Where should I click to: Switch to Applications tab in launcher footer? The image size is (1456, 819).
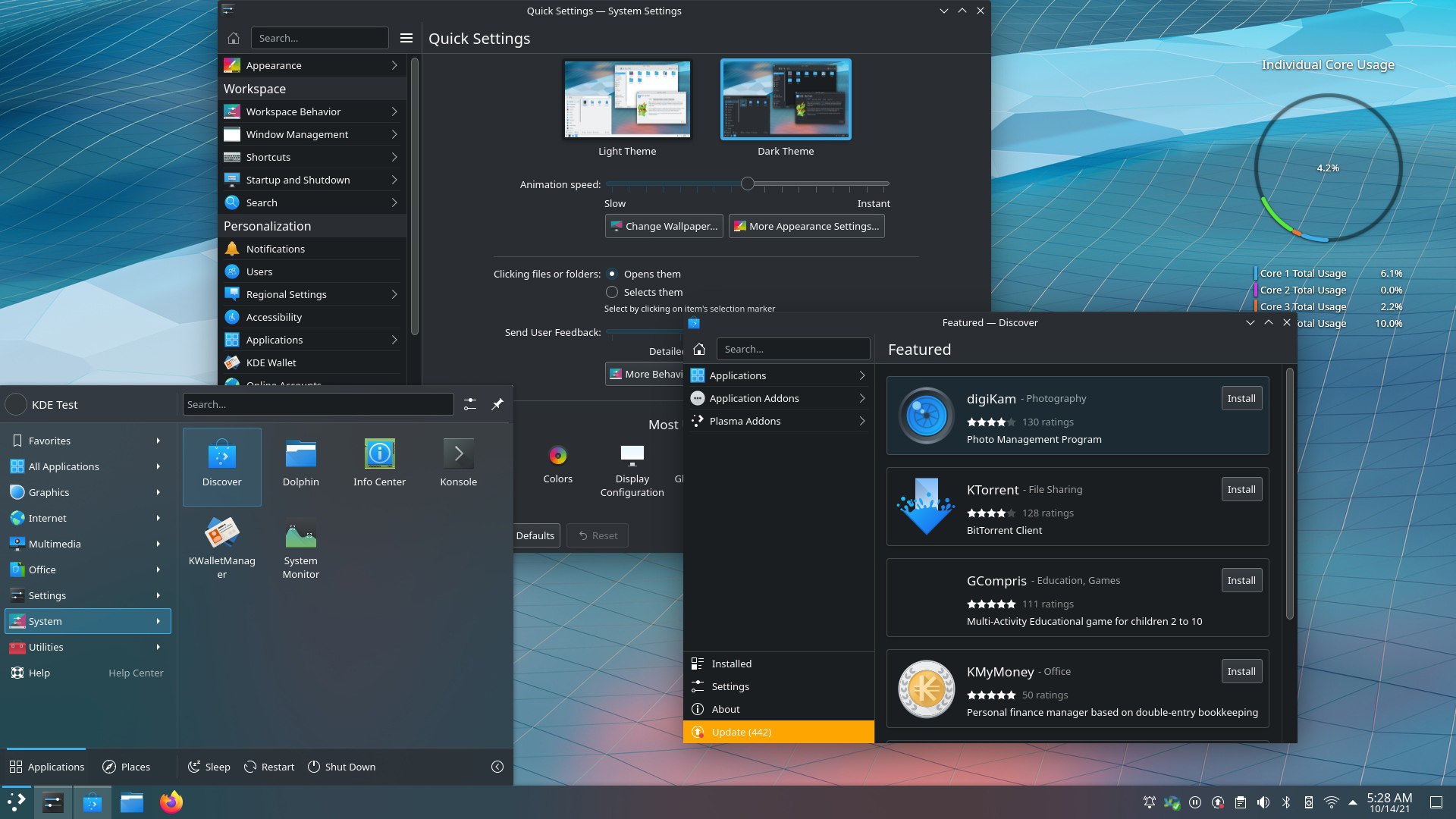pyautogui.click(x=47, y=767)
